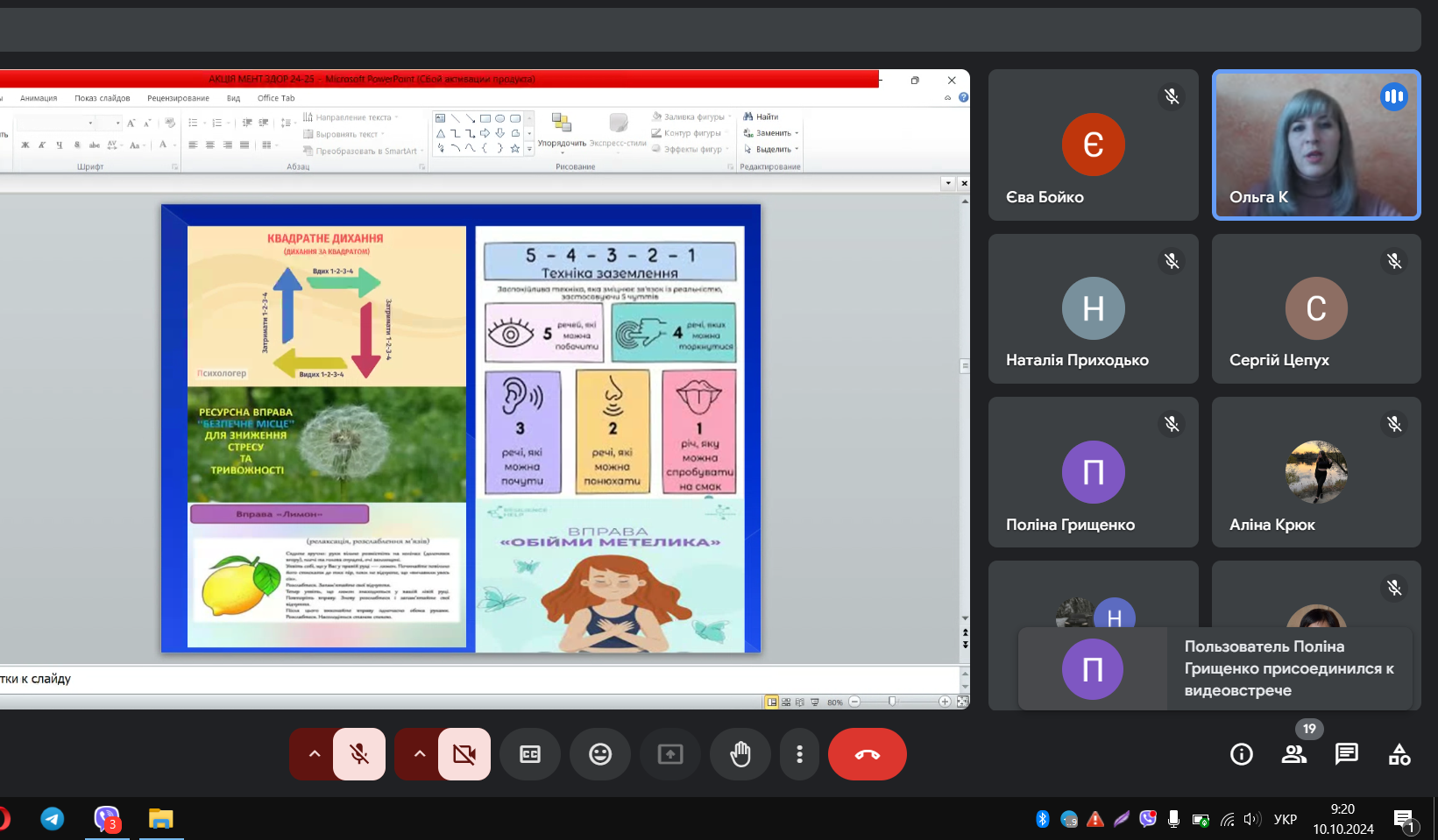Viewport: 1438px width, 840px height.
Task: Click the raise hand icon
Action: pos(740,754)
